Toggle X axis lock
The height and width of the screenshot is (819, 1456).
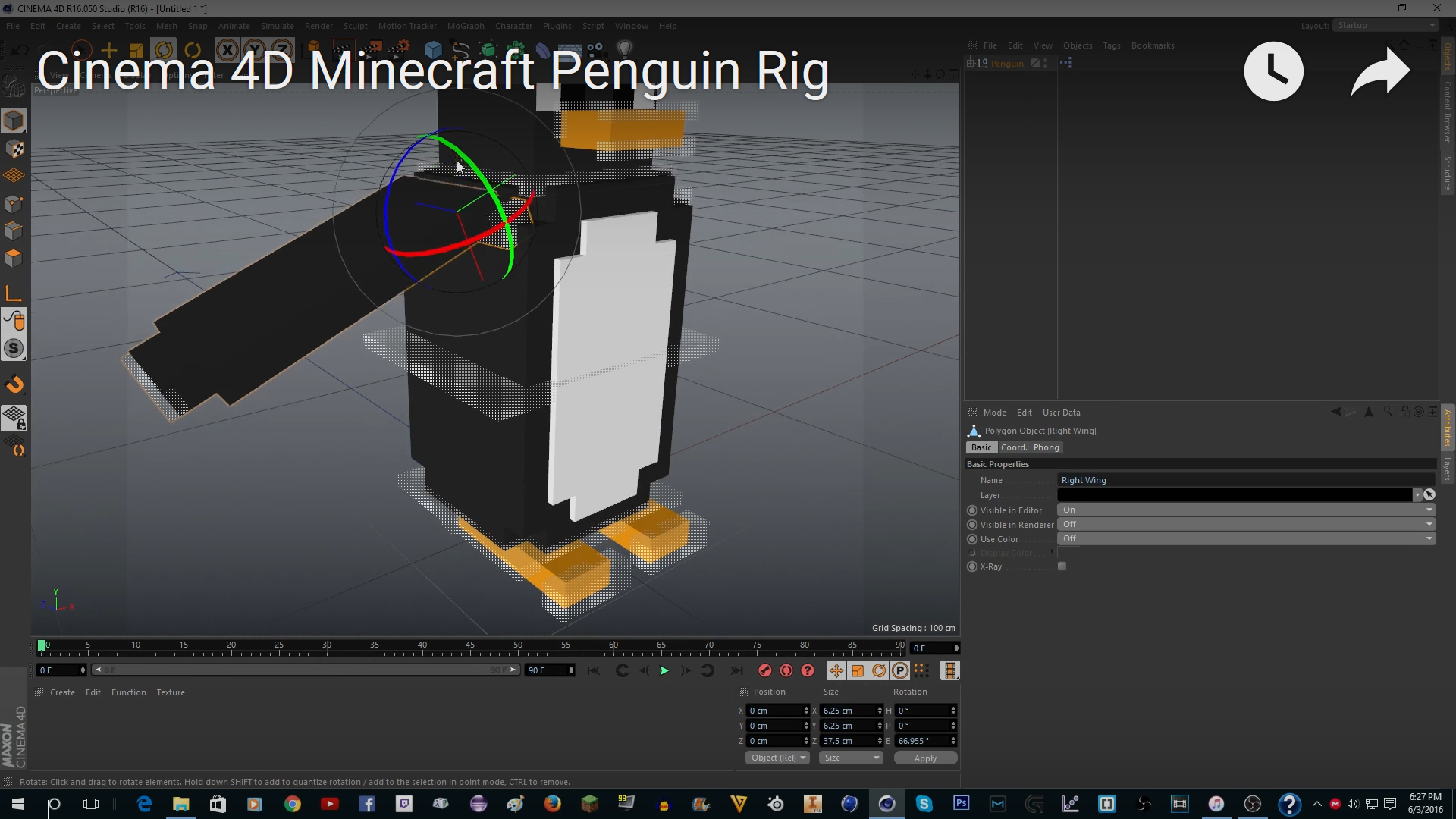click(227, 51)
